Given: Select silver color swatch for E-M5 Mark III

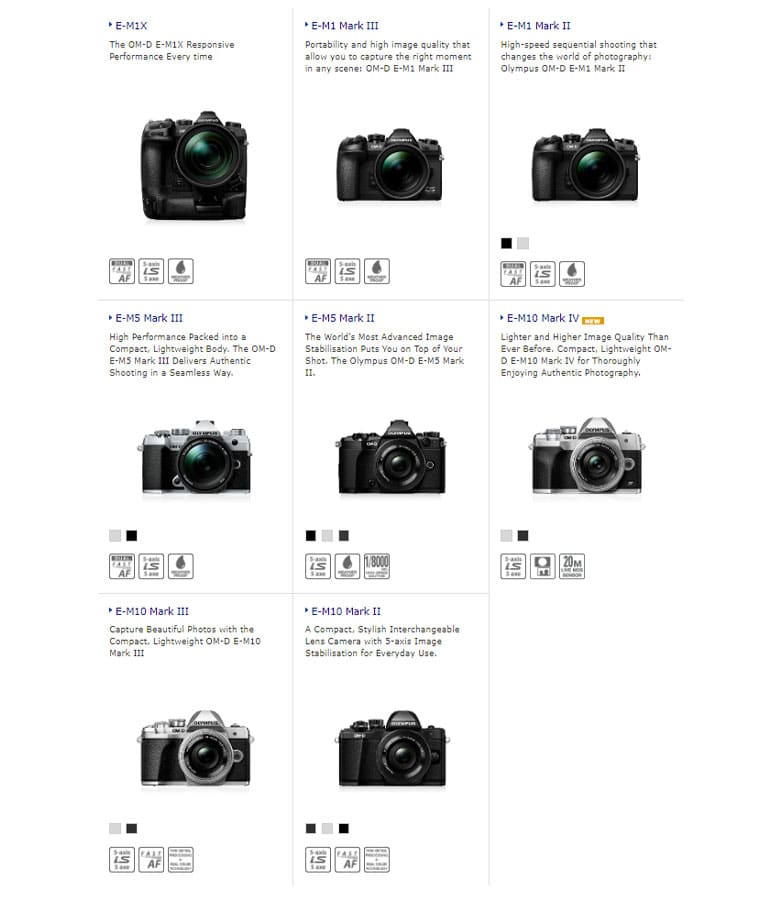Looking at the screenshot, I should coord(115,536).
